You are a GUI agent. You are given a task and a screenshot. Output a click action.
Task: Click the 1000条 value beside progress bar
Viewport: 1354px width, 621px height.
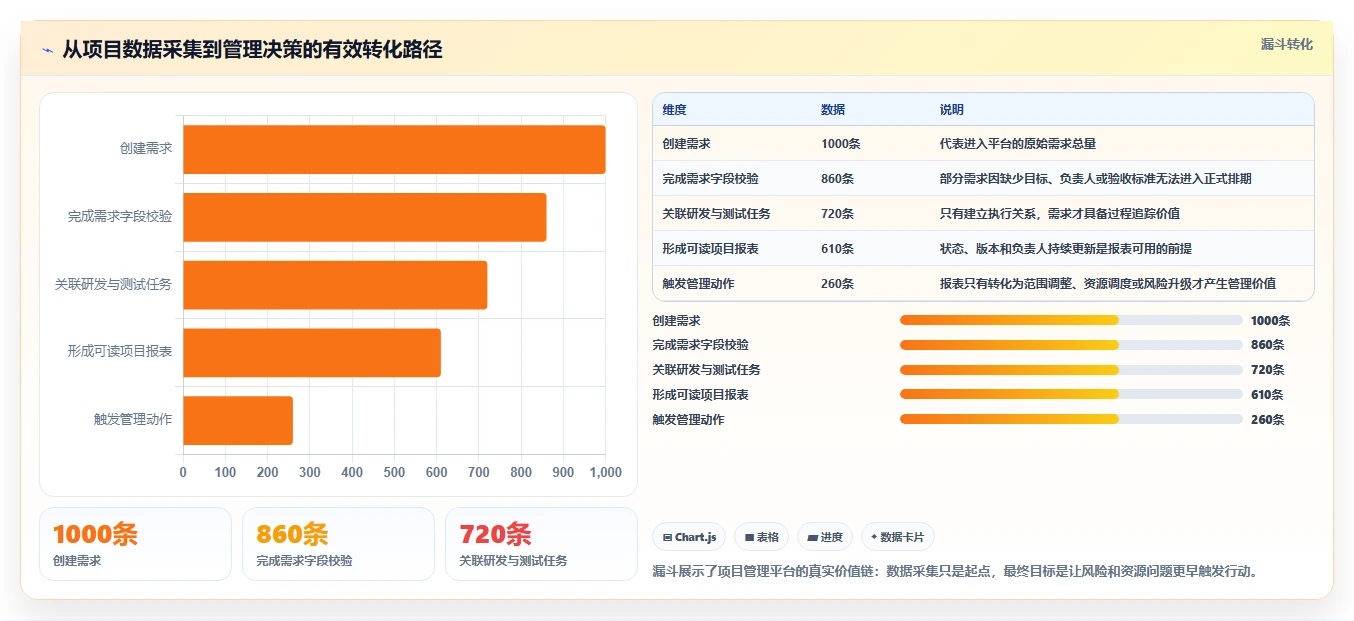1271,320
